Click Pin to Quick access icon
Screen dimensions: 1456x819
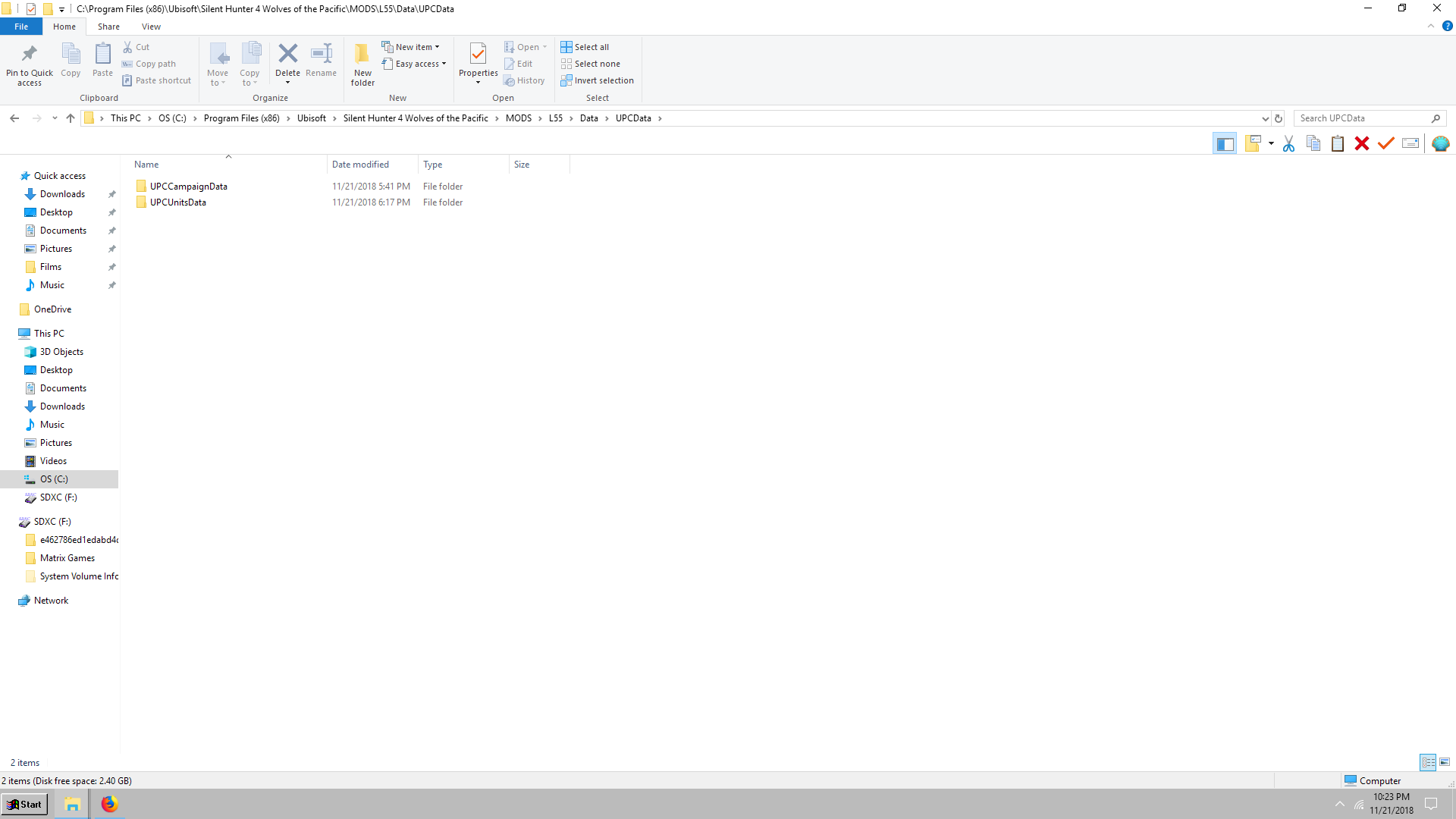(x=30, y=55)
